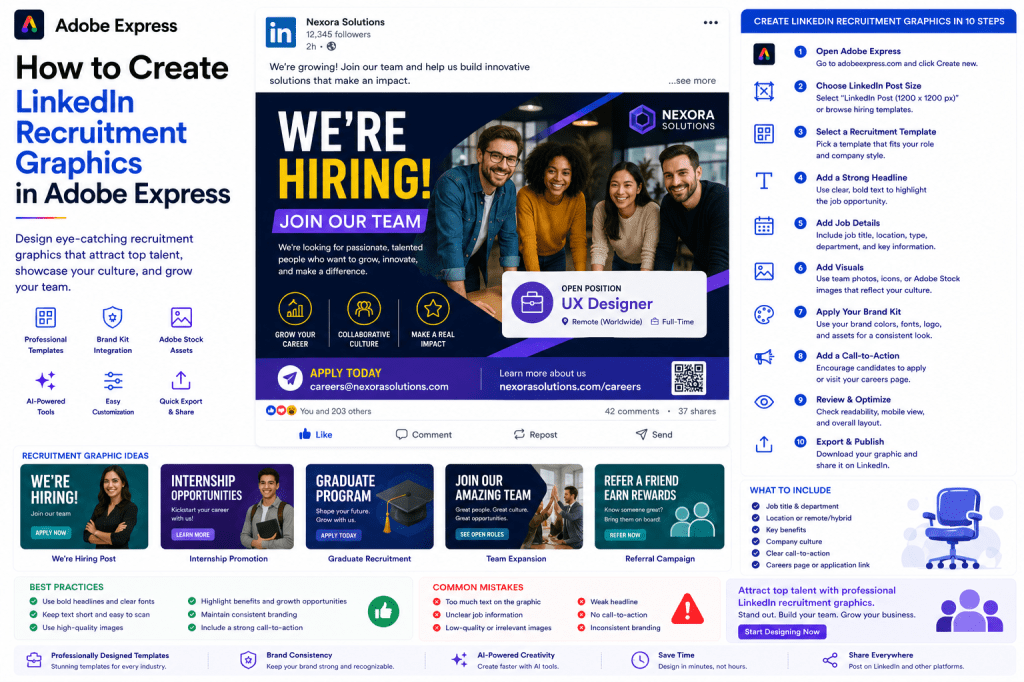
Task: Click the text T icon beside Add a Strong Headline
Action: coord(764,180)
